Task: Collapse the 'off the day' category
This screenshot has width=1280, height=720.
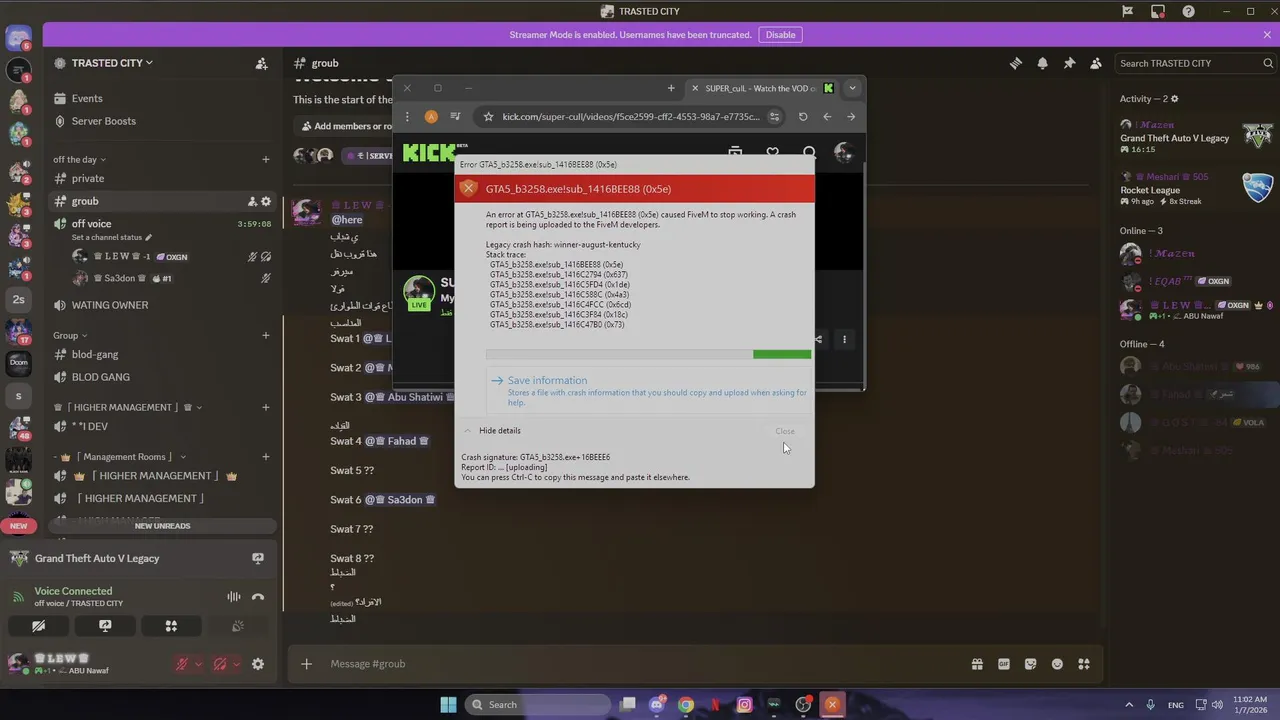Action: tap(79, 159)
